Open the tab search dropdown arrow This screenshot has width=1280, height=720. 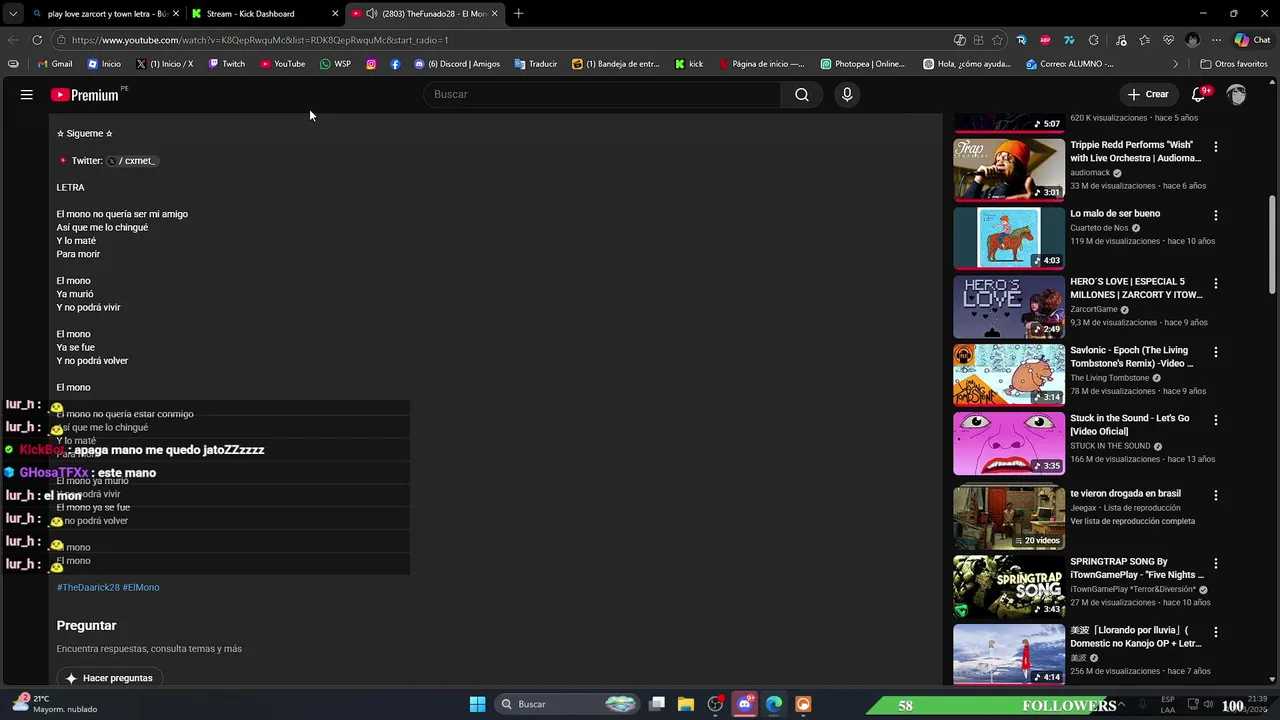click(12, 14)
